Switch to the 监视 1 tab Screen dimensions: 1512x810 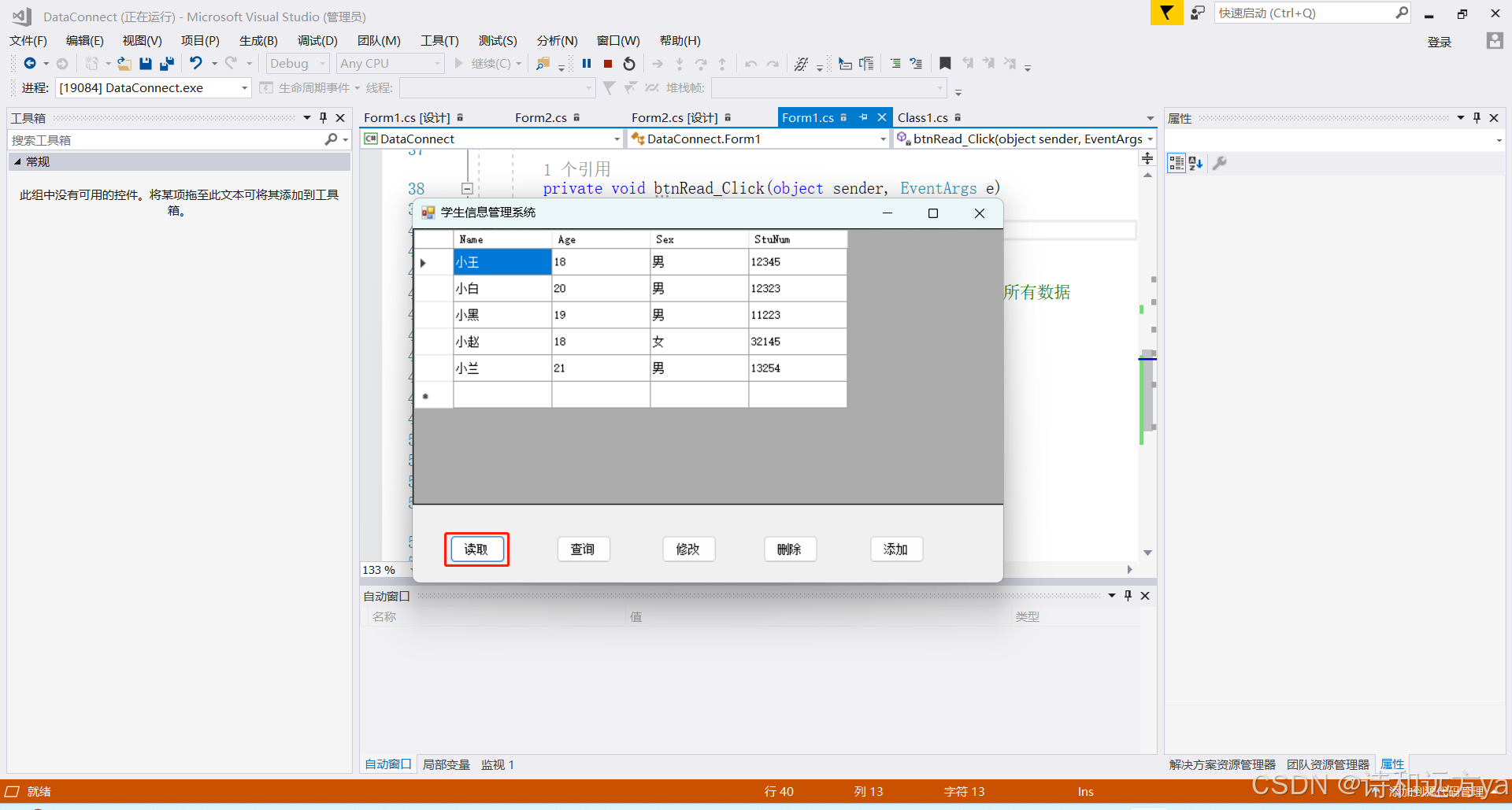(x=498, y=764)
